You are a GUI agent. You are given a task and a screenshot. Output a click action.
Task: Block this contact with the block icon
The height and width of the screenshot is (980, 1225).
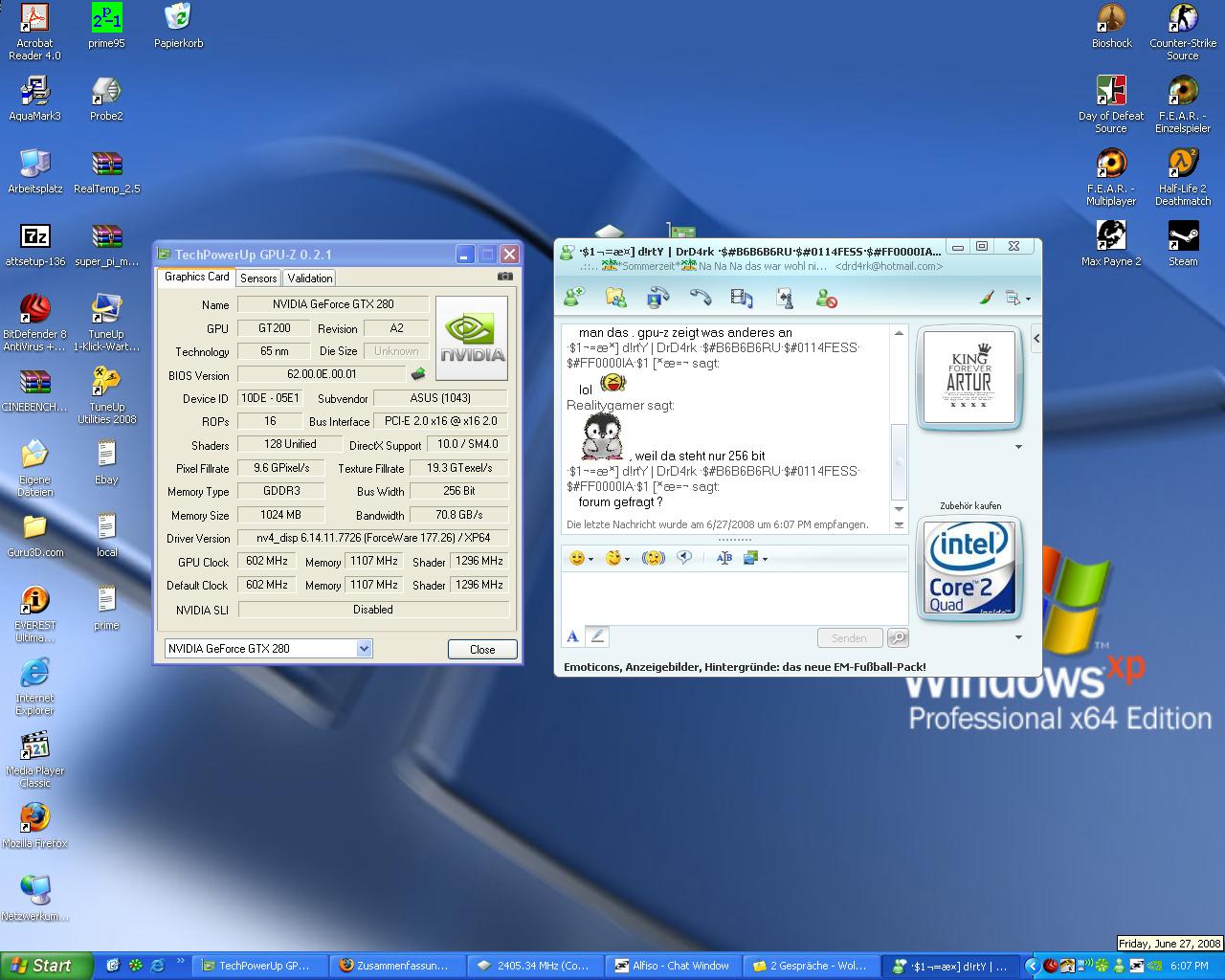pyautogui.click(x=827, y=298)
